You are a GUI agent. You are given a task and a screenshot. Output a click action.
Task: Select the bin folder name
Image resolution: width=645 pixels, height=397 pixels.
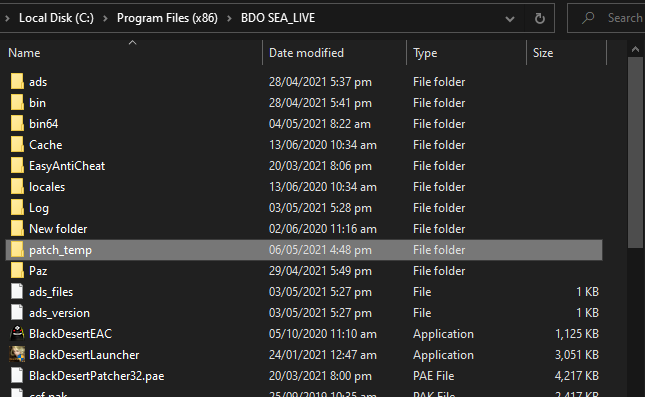(37, 103)
